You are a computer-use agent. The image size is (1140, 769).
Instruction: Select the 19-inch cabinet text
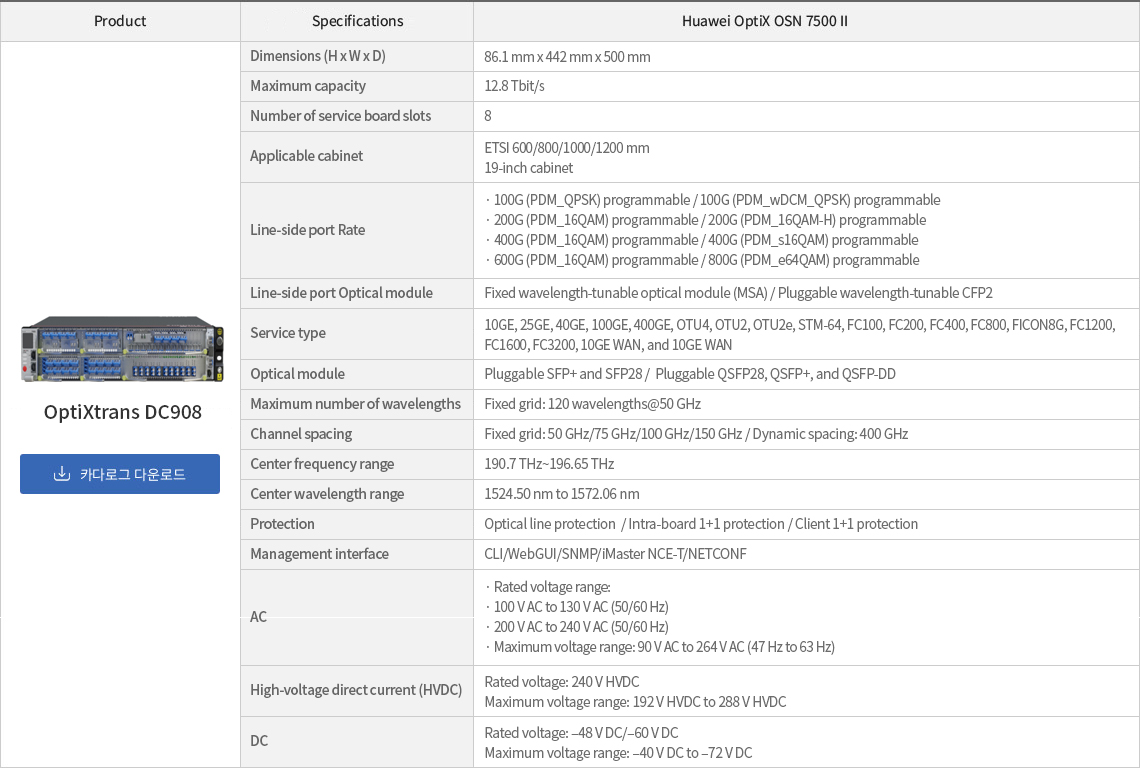click(529, 168)
